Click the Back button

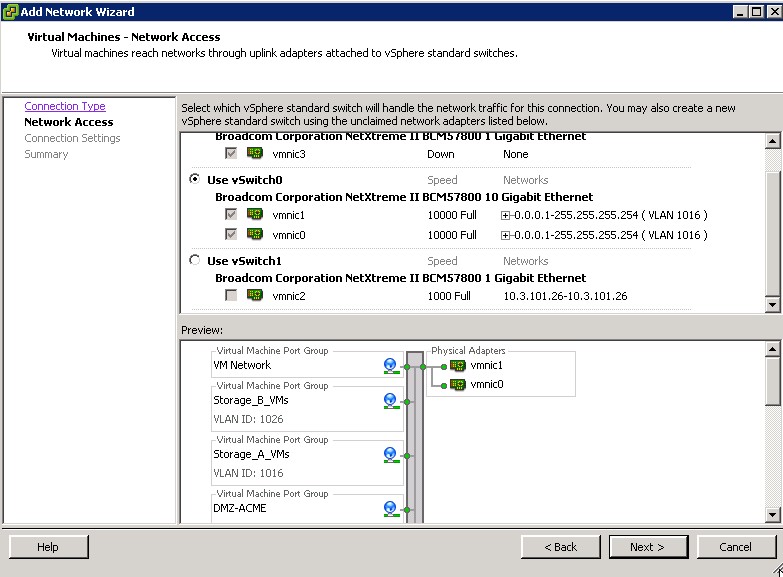click(x=561, y=547)
